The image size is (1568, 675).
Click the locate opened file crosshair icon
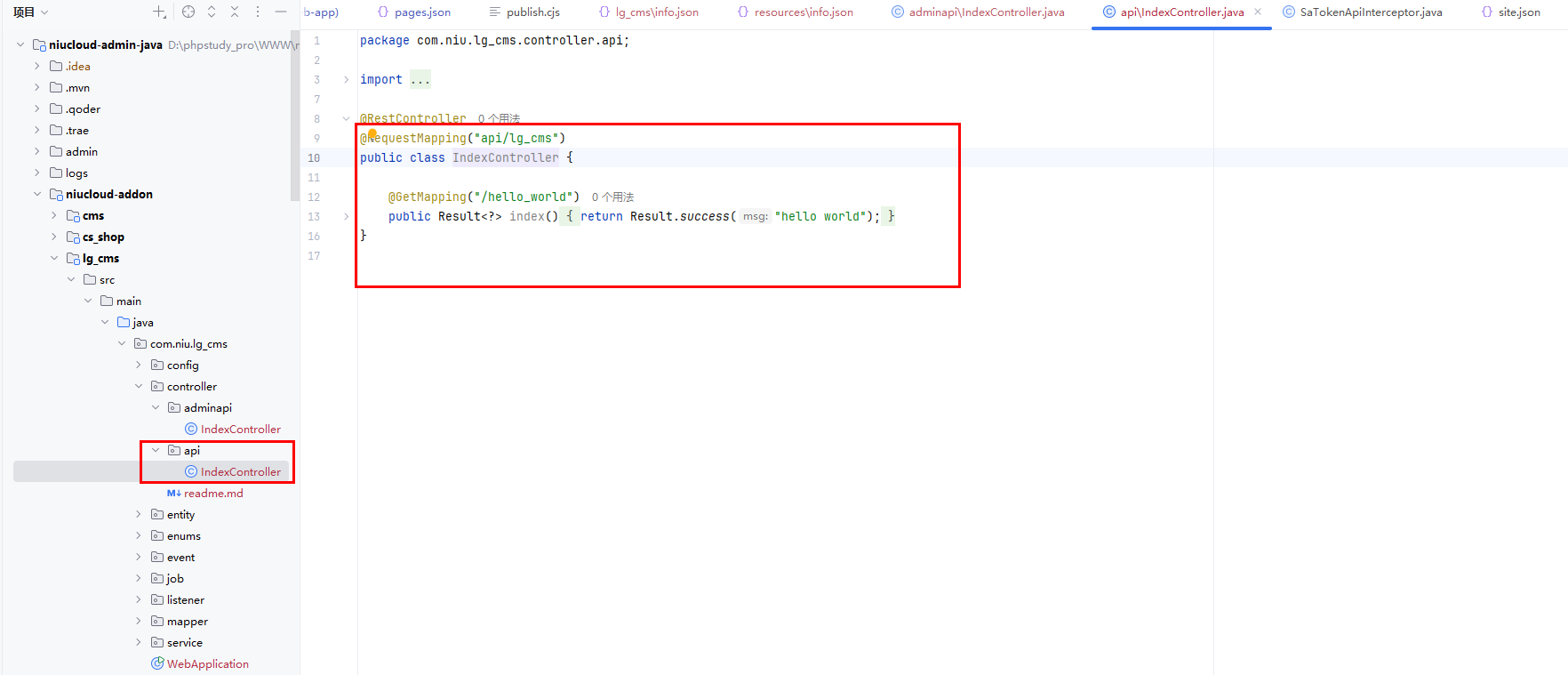pos(188,12)
